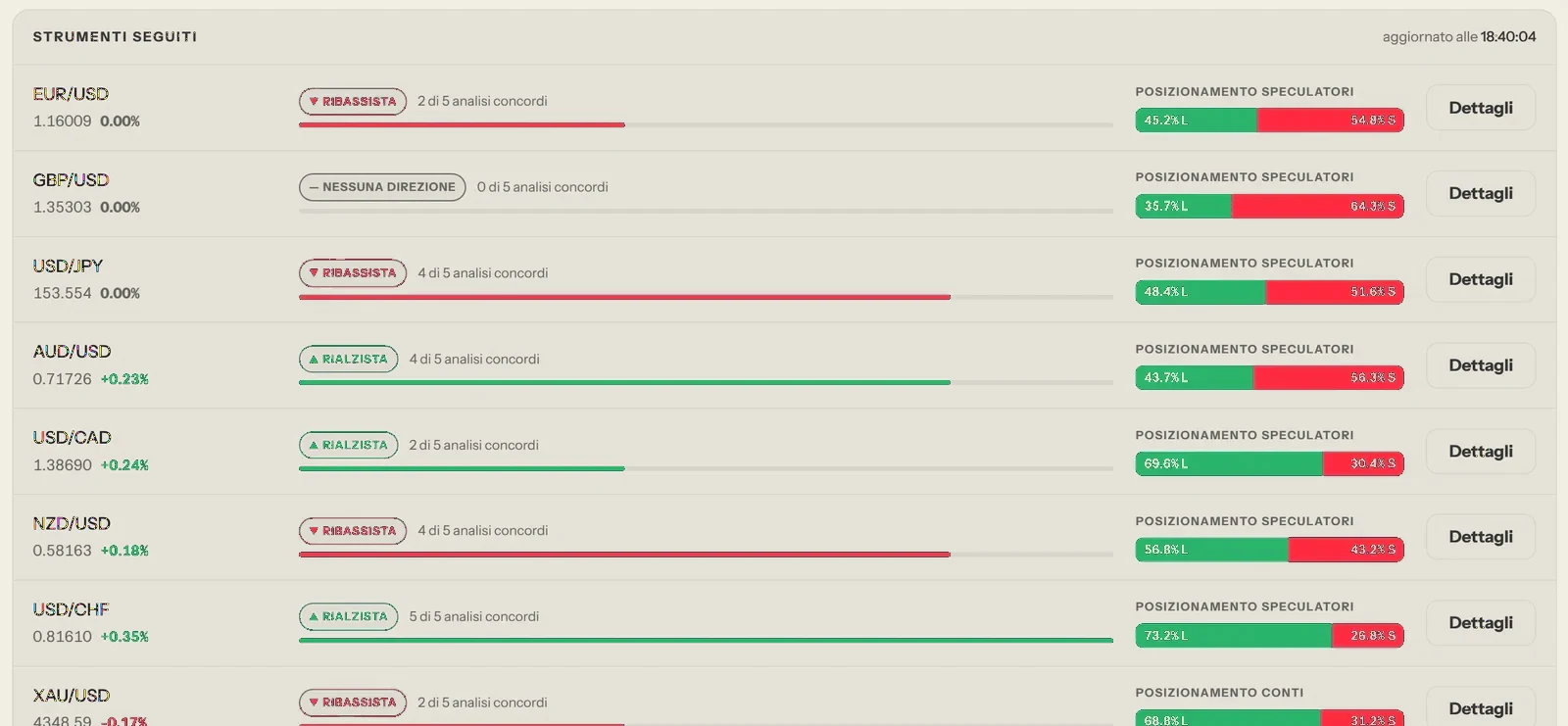Click the USD/CHF change +0.35%
This screenshot has width=1568, height=726.
[x=124, y=637]
